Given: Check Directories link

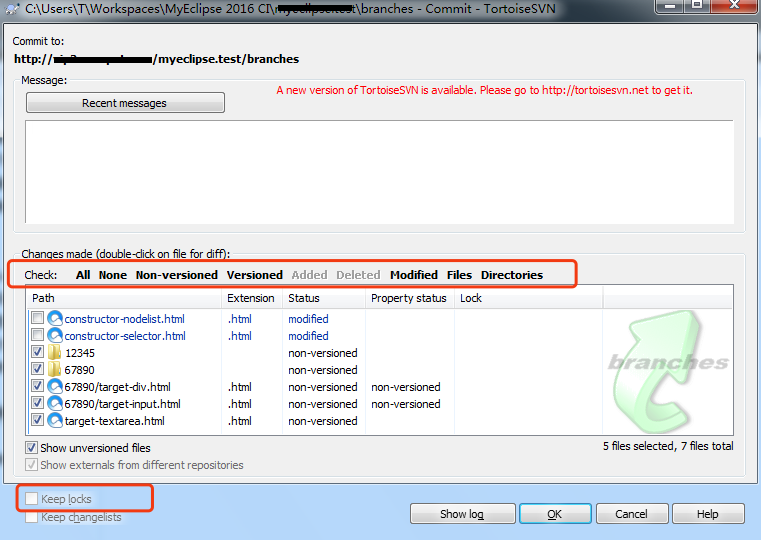Looking at the screenshot, I should [x=512, y=275].
